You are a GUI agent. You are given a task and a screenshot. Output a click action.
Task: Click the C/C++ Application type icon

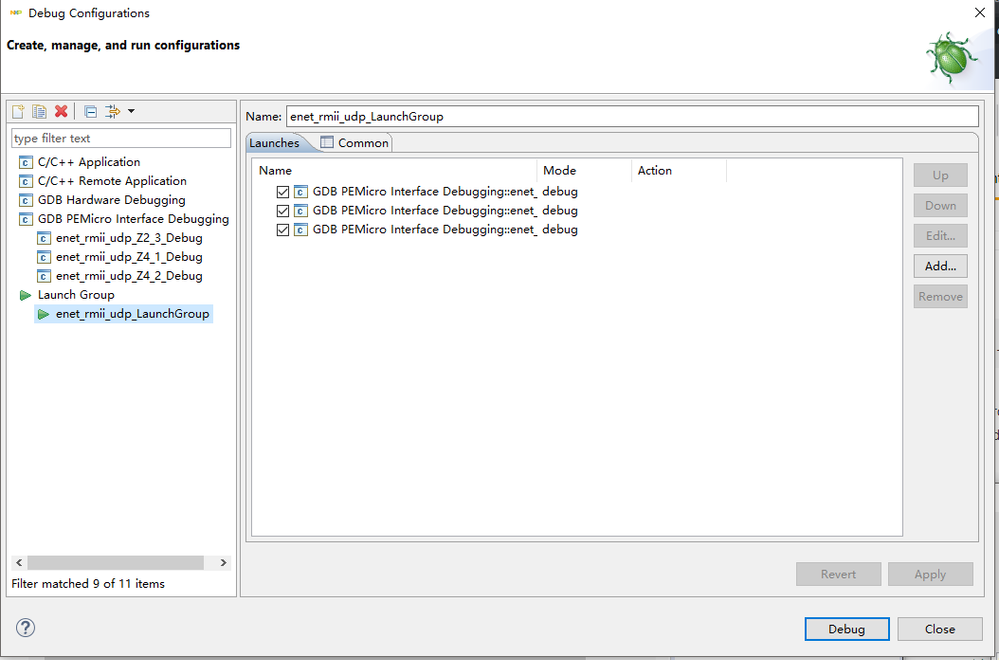pos(25,162)
